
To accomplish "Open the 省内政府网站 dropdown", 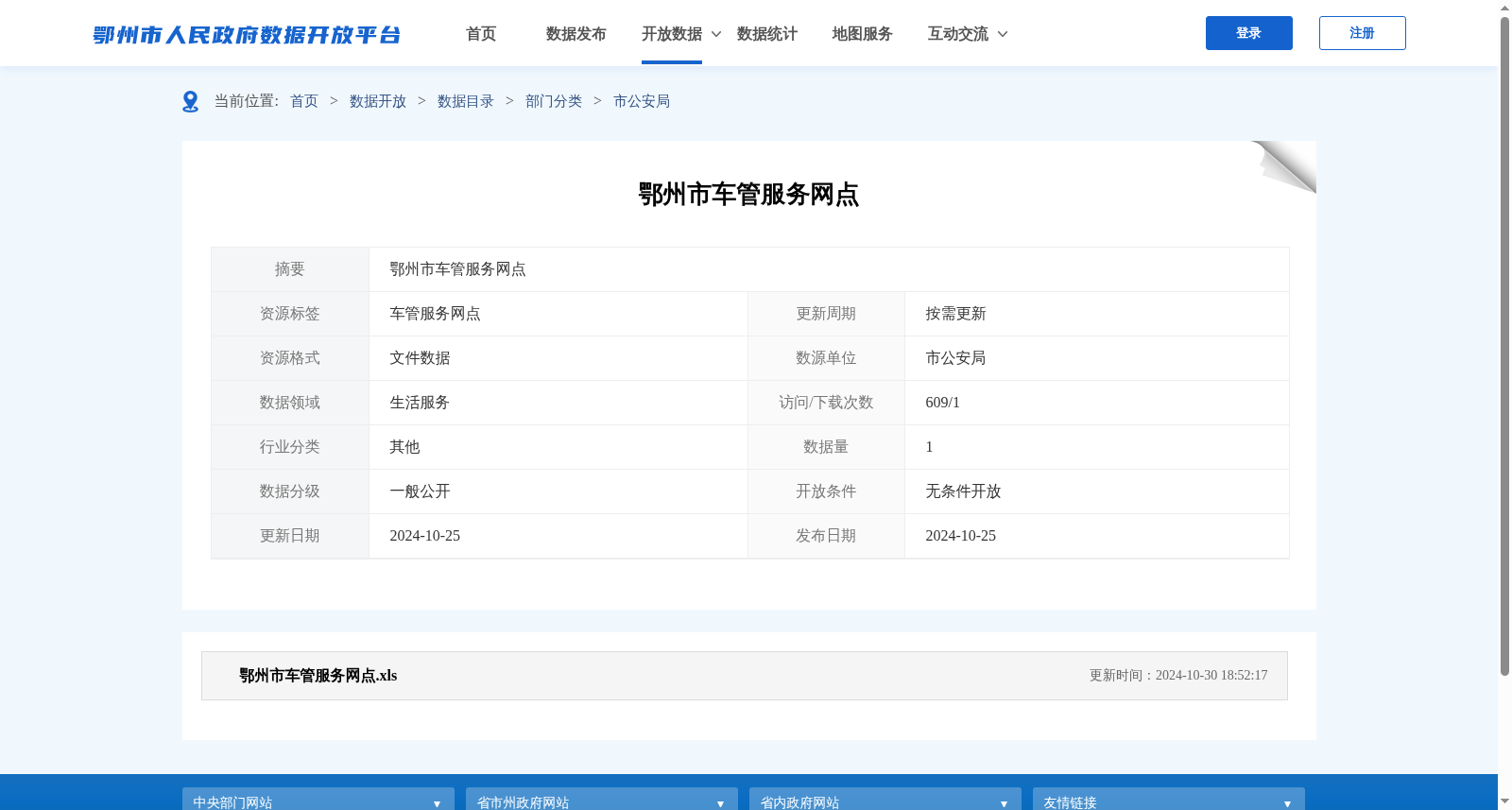I will pos(885,800).
